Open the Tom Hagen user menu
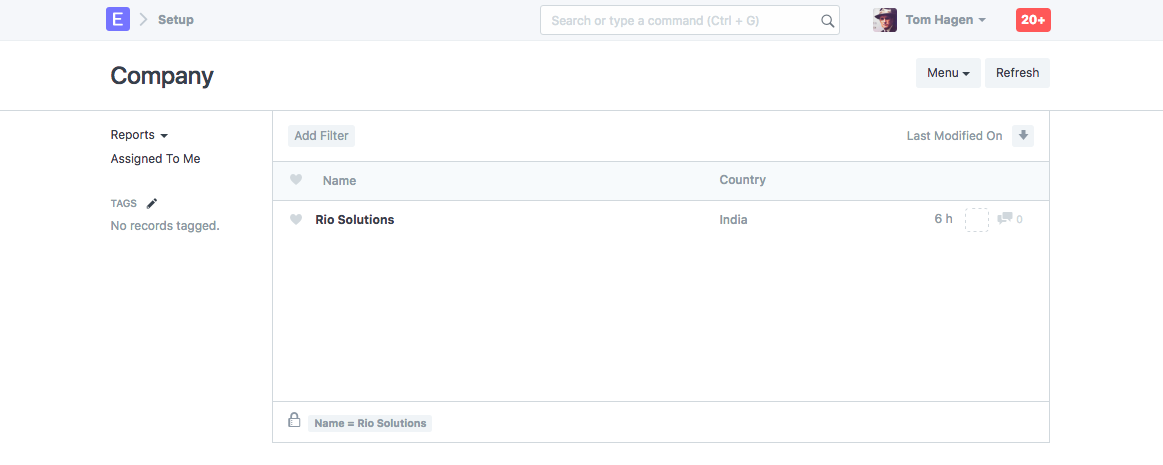1163x465 pixels. point(945,20)
